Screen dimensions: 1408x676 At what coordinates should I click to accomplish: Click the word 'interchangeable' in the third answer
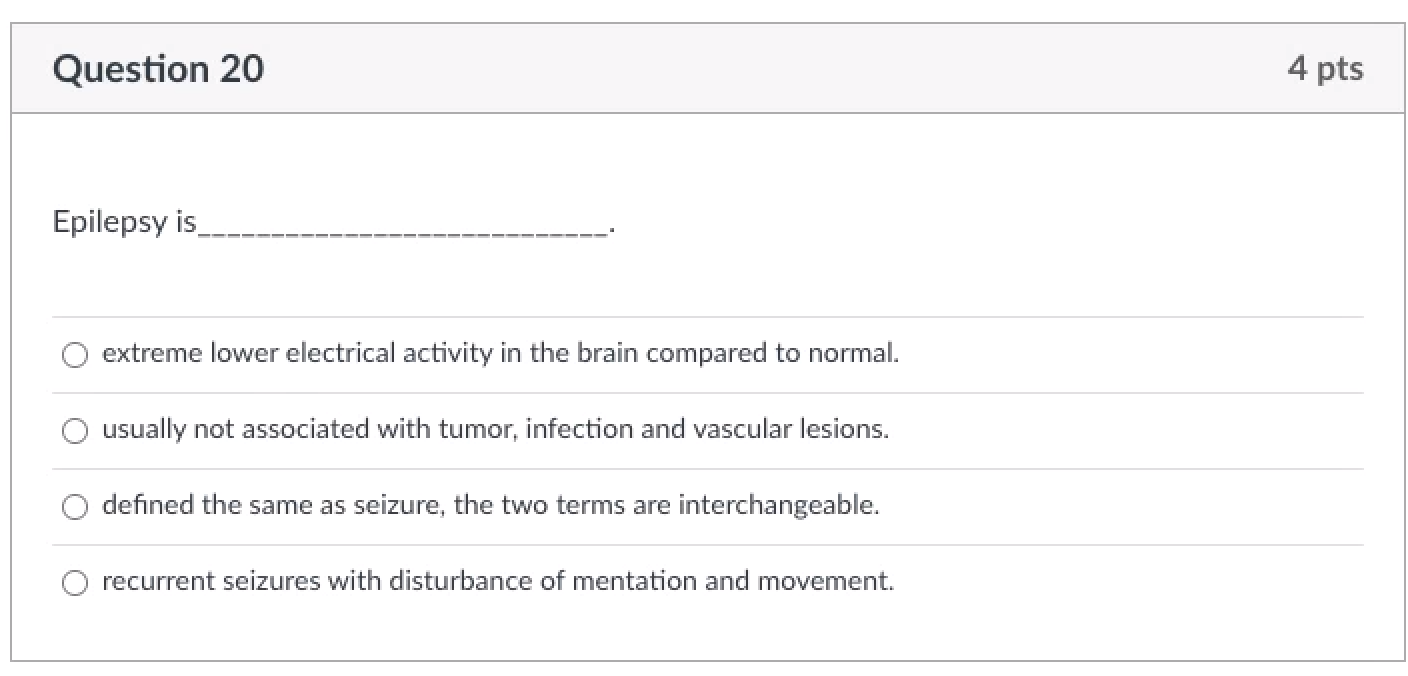point(778,506)
